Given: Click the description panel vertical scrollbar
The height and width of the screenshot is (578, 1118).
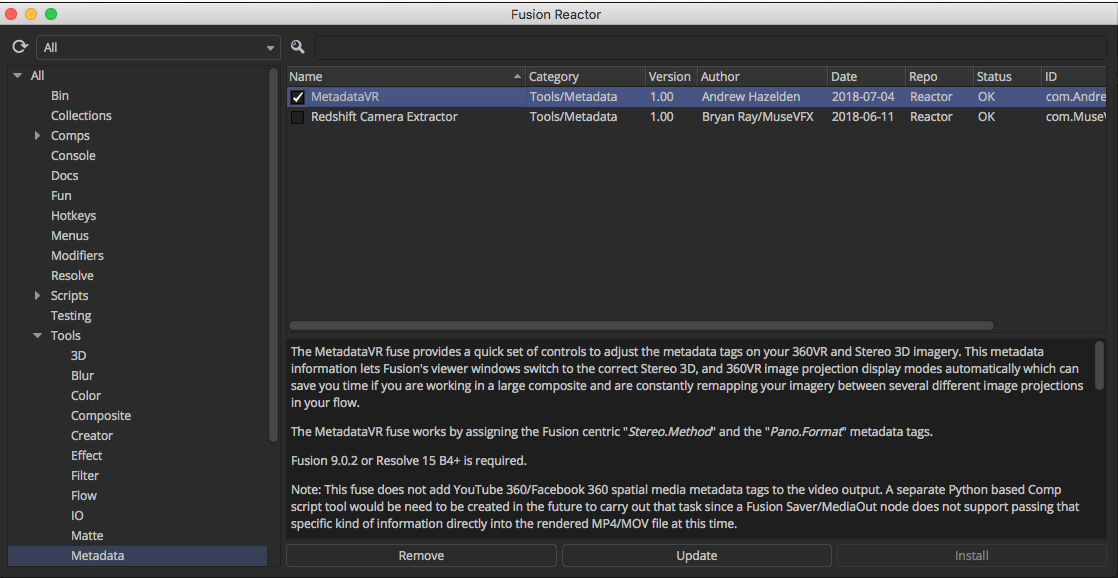Looking at the screenshot, I should (x=1099, y=366).
